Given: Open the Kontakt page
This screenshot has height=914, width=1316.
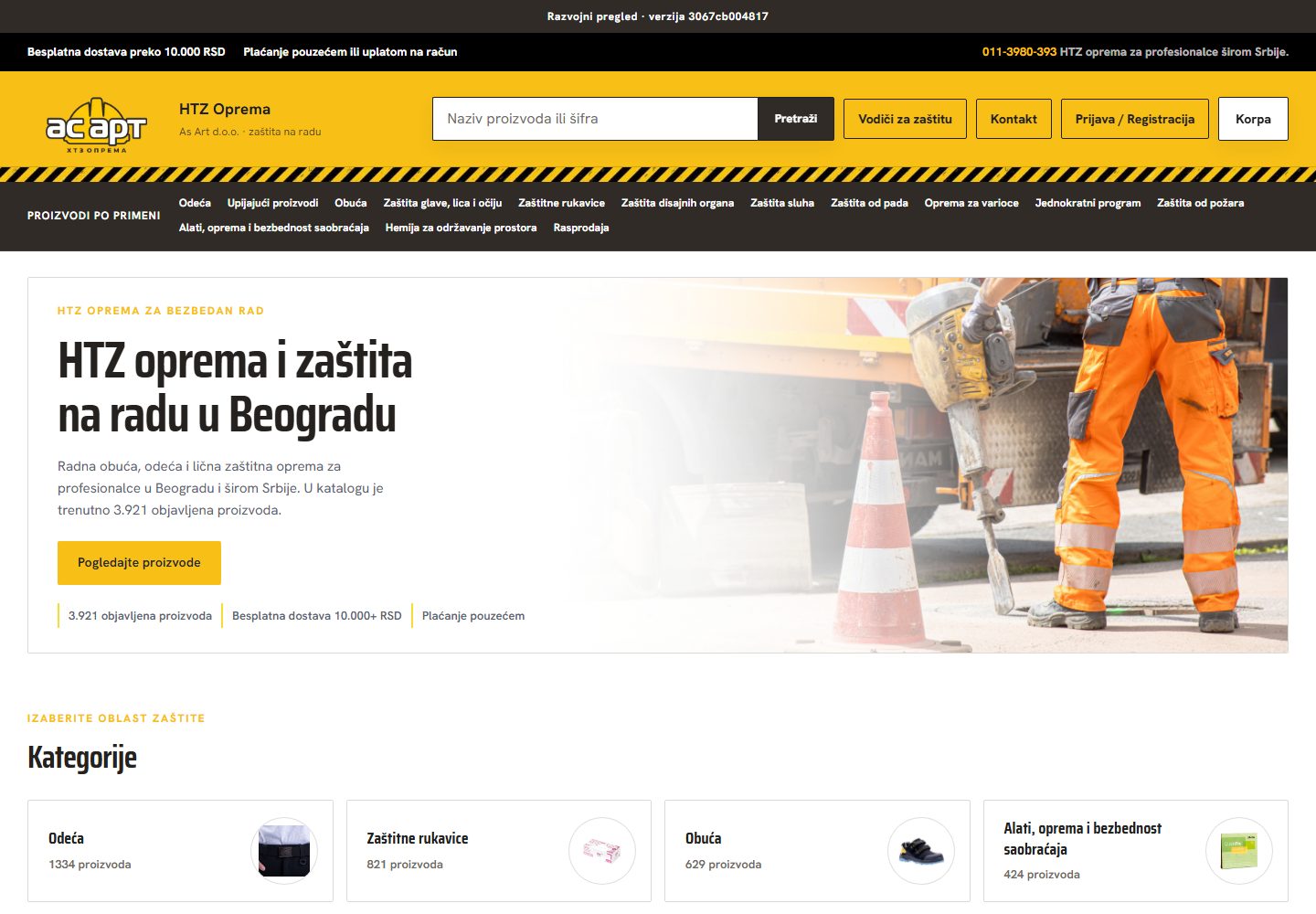Looking at the screenshot, I should tap(1014, 119).
